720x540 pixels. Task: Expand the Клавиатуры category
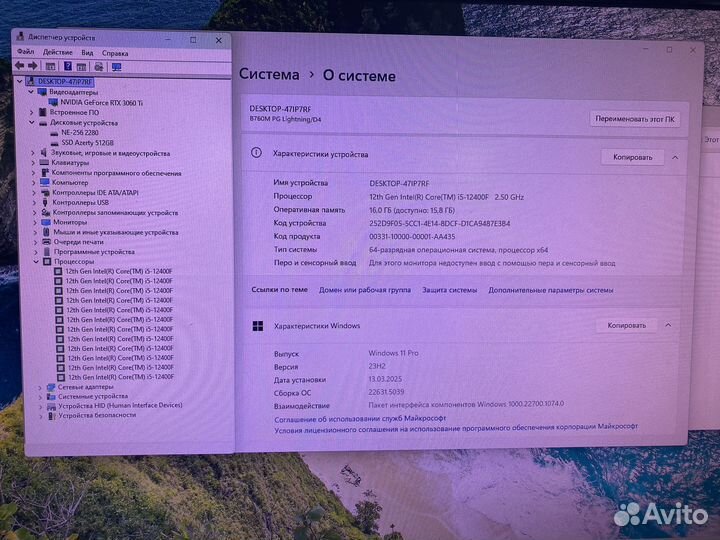pos(33,163)
